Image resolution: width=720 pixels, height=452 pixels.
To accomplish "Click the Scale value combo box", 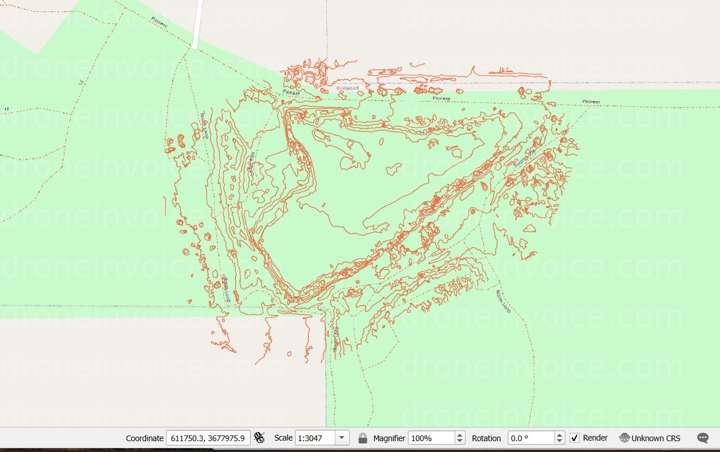I will 315,438.
